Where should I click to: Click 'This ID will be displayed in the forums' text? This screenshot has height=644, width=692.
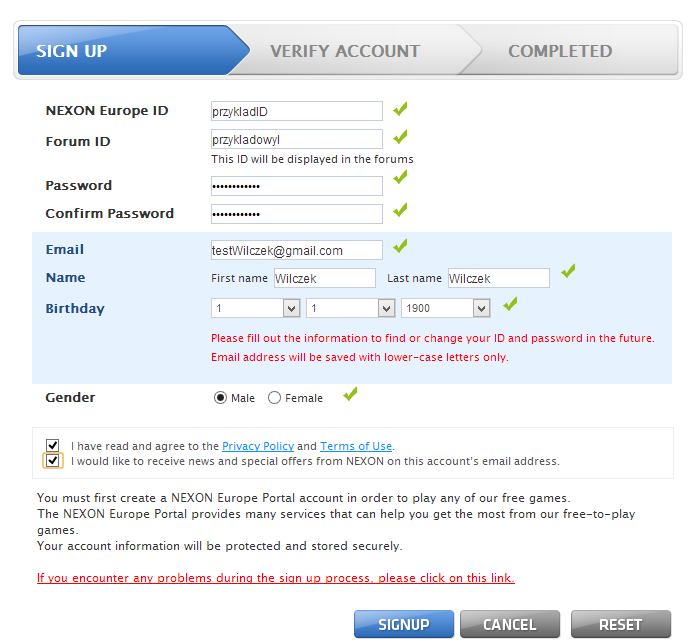point(312,159)
